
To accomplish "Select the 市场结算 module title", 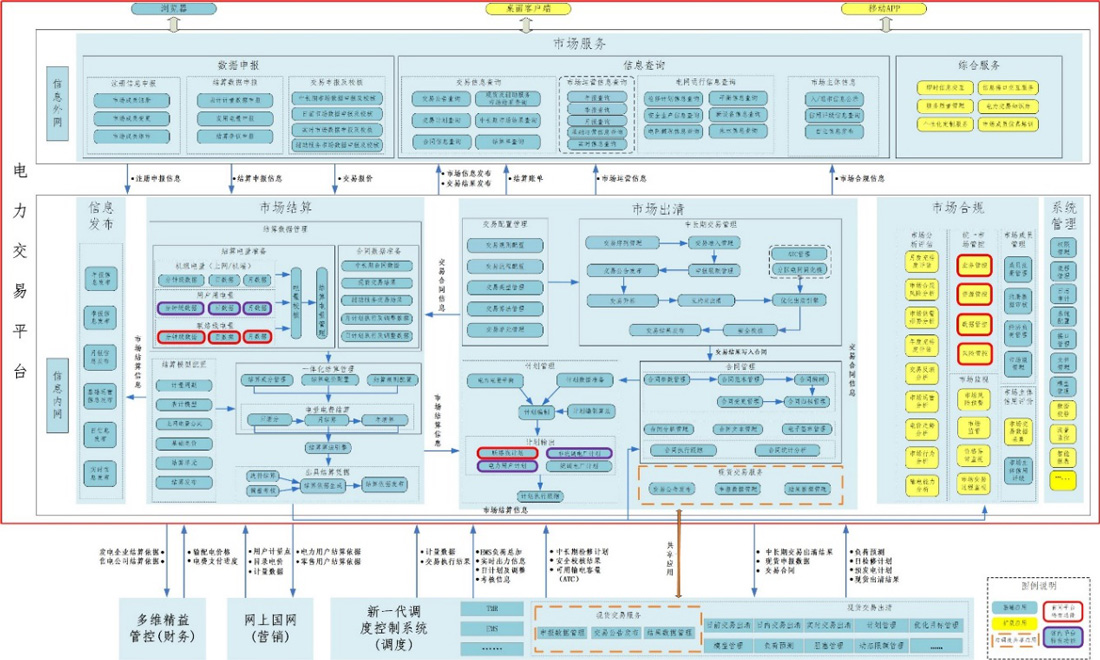I will tap(286, 208).
